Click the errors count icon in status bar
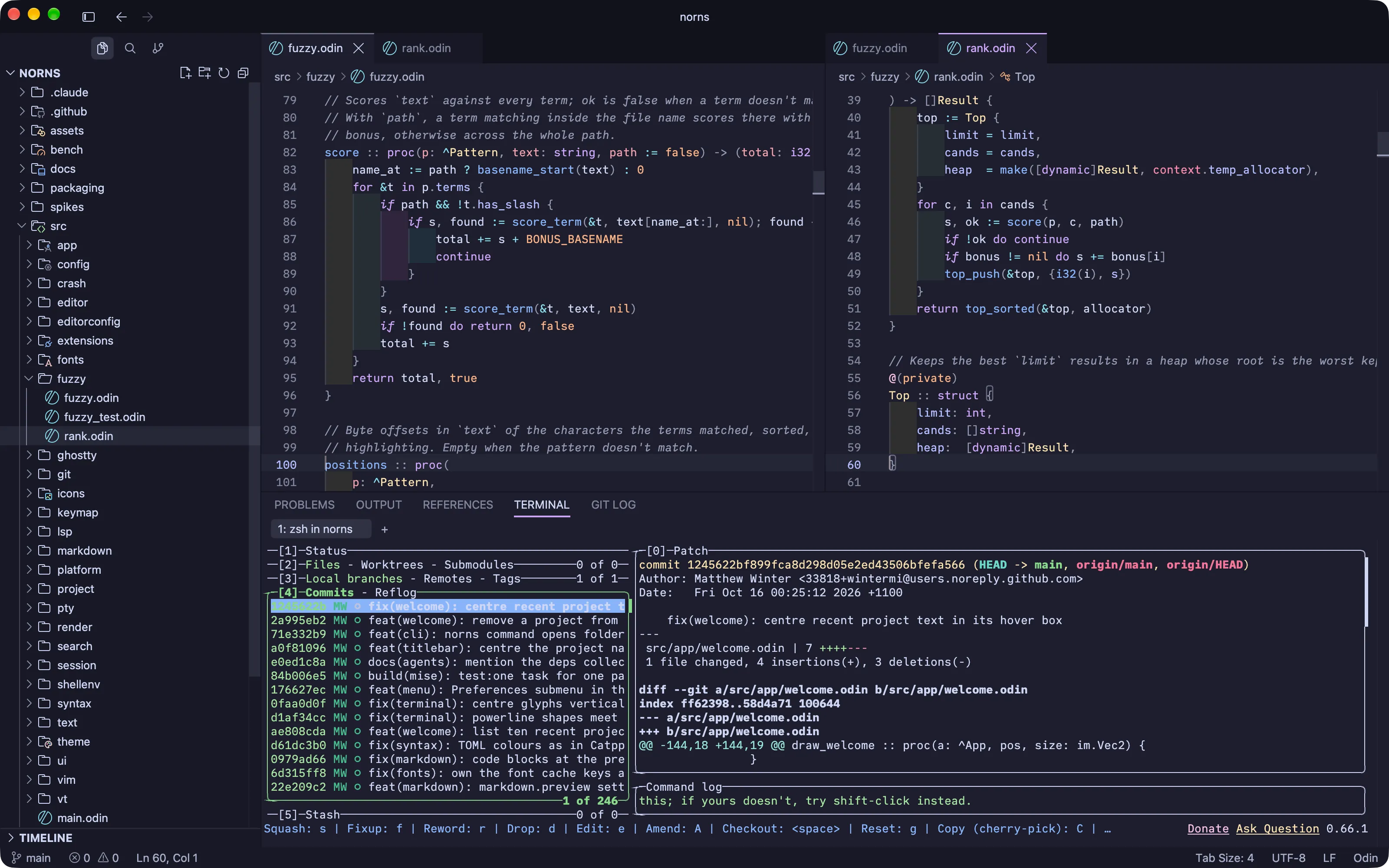The width and height of the screenshot is (1389, 868). [x=75, y=858]
